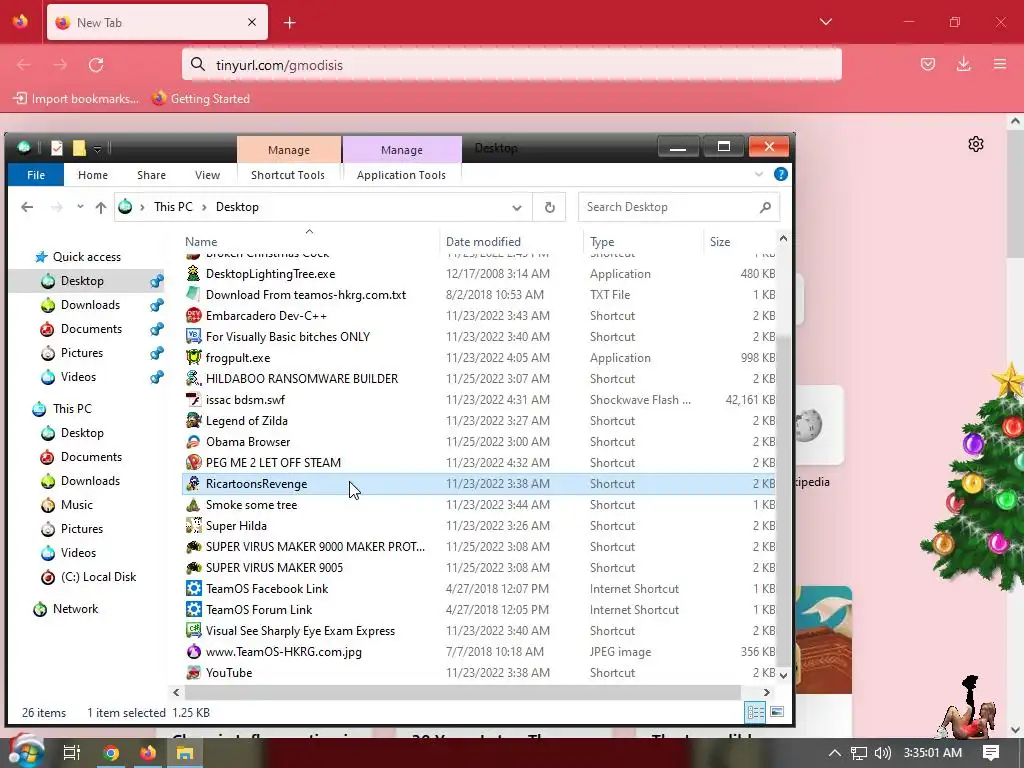Select the TeamOS Facebook Link icon
The width and height of the screenshot is (1024, 768).
pyautogui.click(x=193, y=588)
